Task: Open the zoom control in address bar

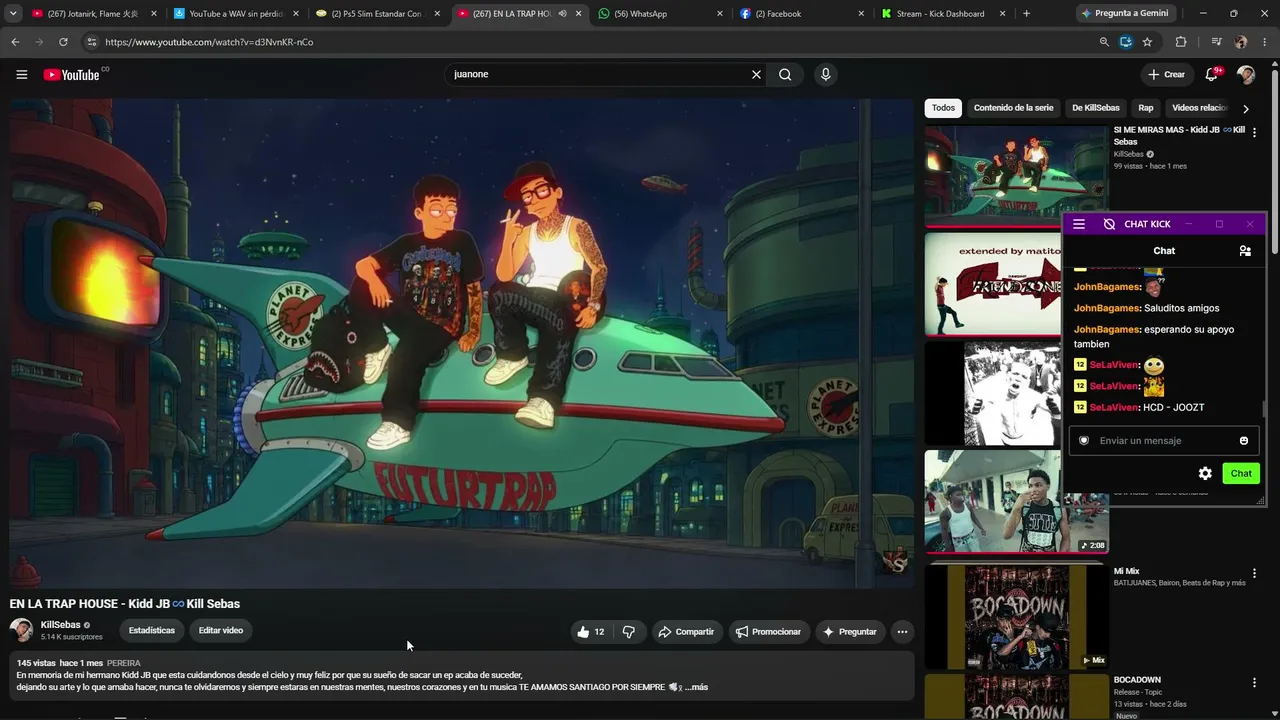Action: (1104, 42)
